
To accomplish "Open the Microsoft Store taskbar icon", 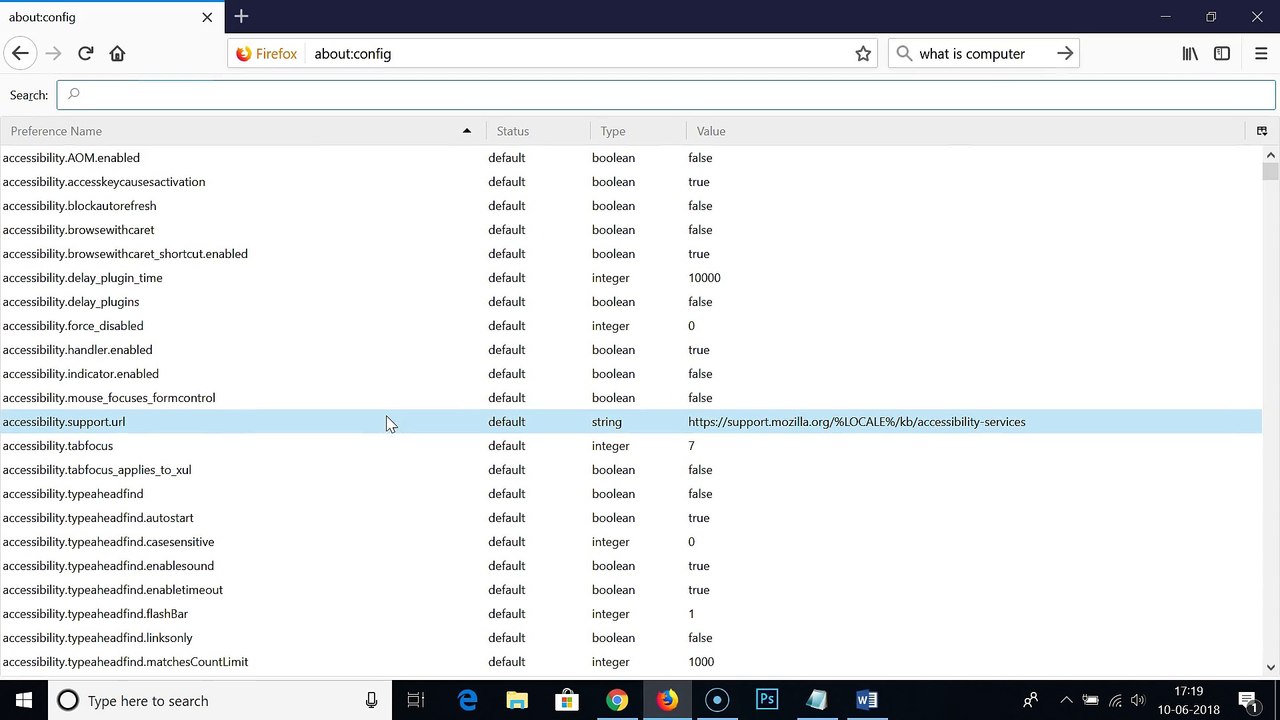I will [x=567, y=700].
